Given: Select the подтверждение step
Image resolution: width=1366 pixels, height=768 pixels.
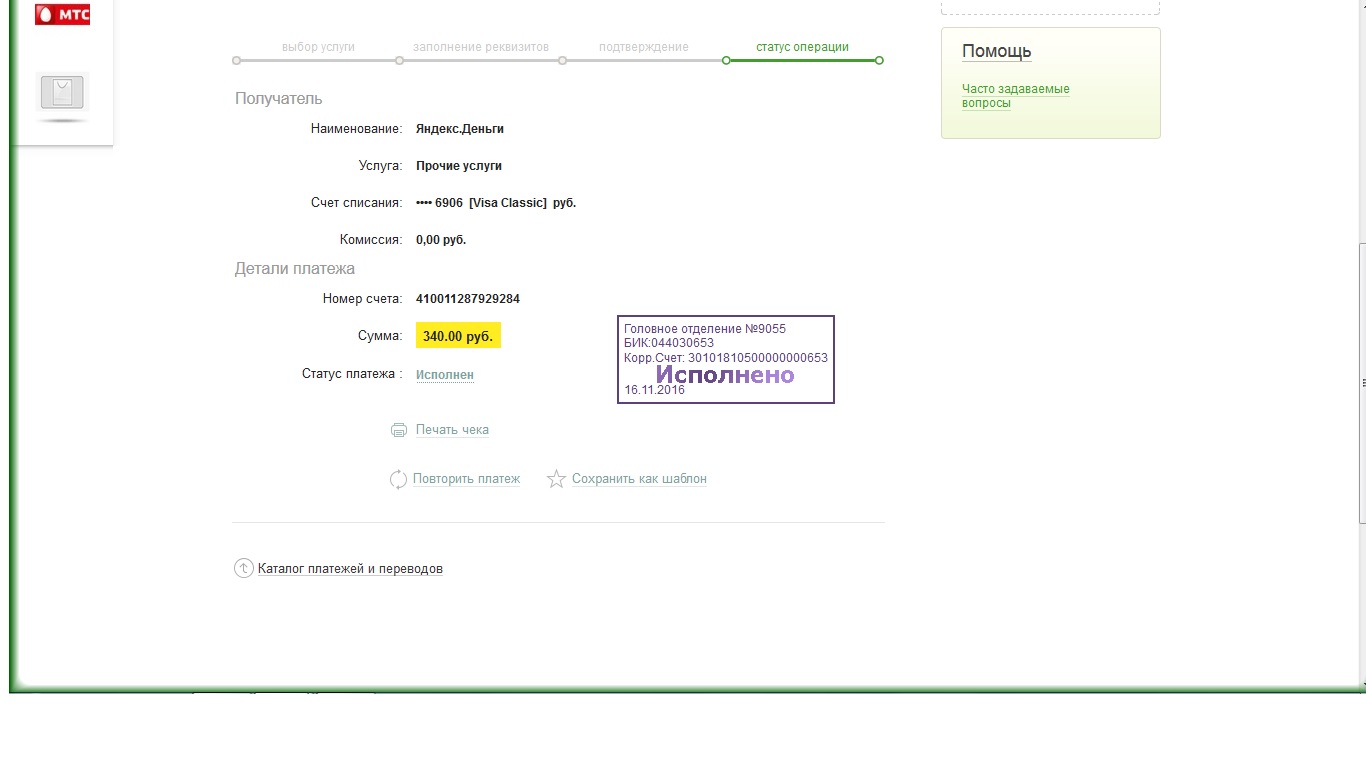Looking at the screenshot, I should coord(644,47).
